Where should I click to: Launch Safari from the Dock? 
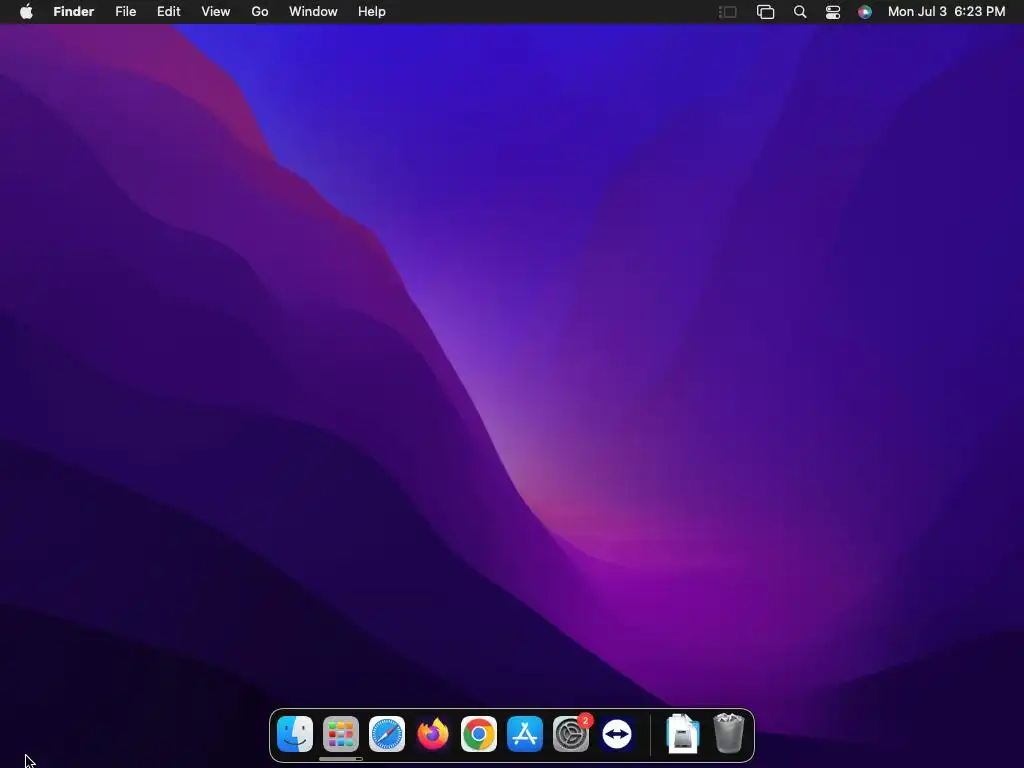pos(387,734)
